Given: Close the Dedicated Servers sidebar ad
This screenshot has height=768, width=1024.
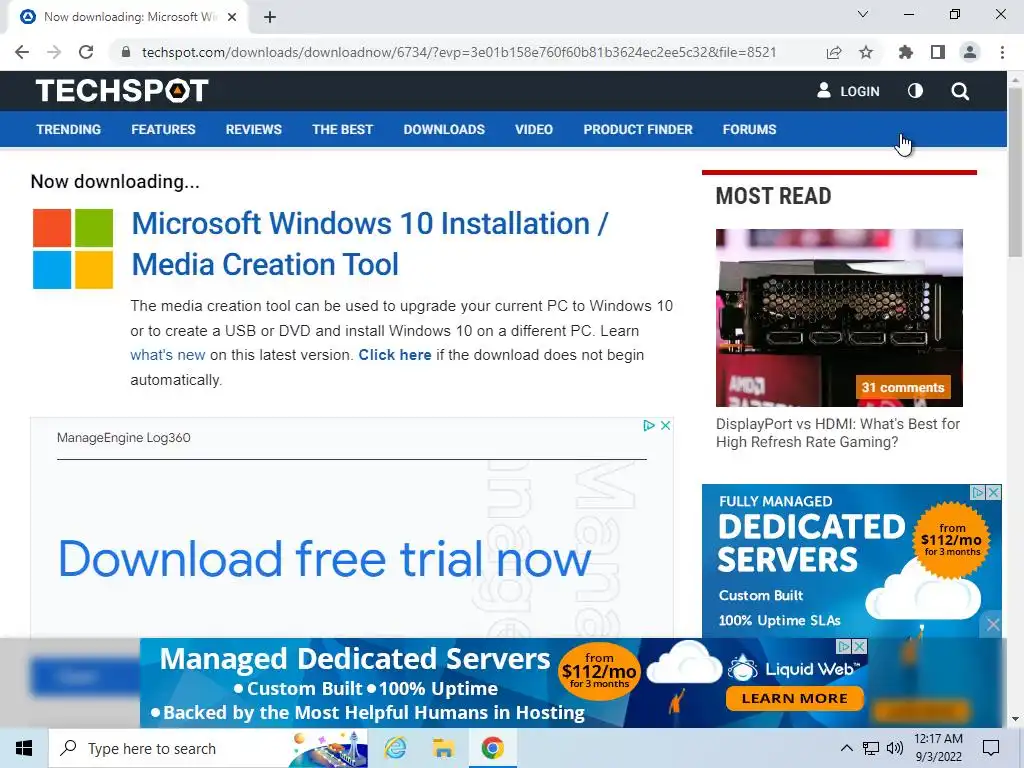Looking at the screenshot, I should [994, 492].
